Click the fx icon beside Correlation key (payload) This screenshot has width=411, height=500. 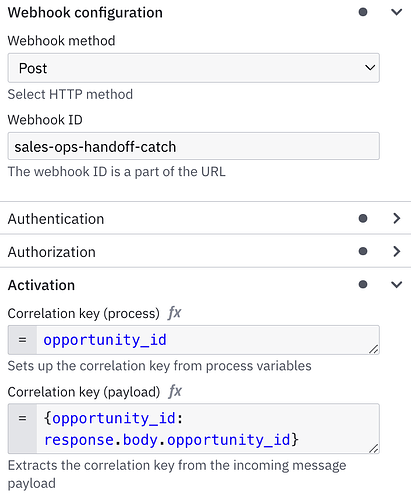(x=175, y=391)
